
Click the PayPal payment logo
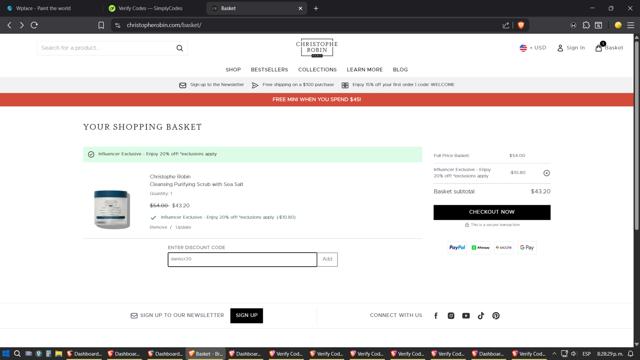point(457,247)
